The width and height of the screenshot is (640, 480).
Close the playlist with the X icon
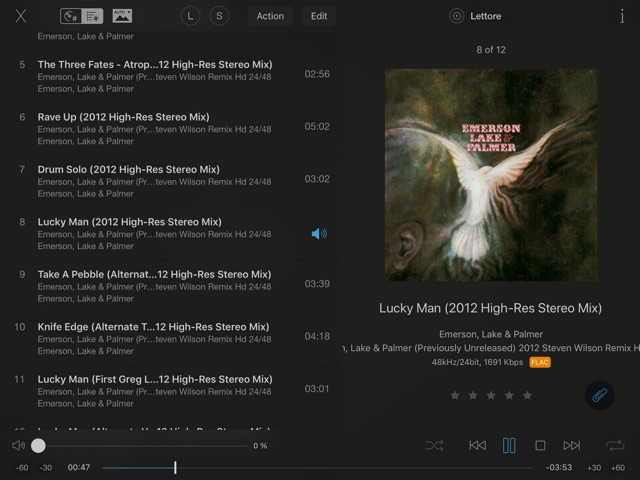(21, 16)
